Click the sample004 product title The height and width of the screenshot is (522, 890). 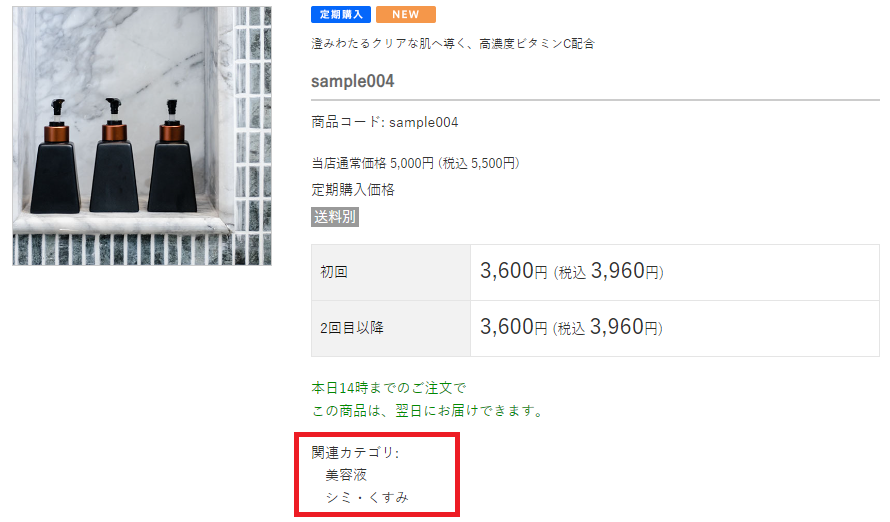[352, 81]
